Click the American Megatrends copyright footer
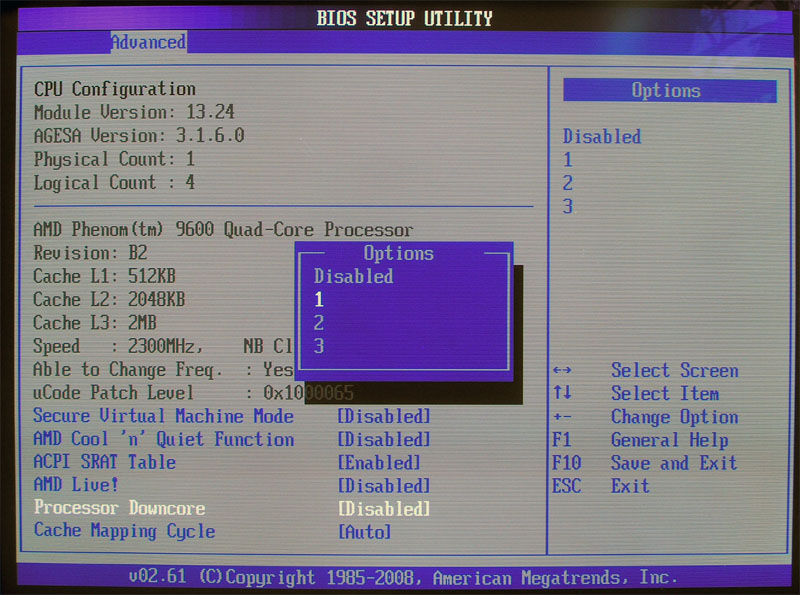800x595 pixels. tap(403, 577)
